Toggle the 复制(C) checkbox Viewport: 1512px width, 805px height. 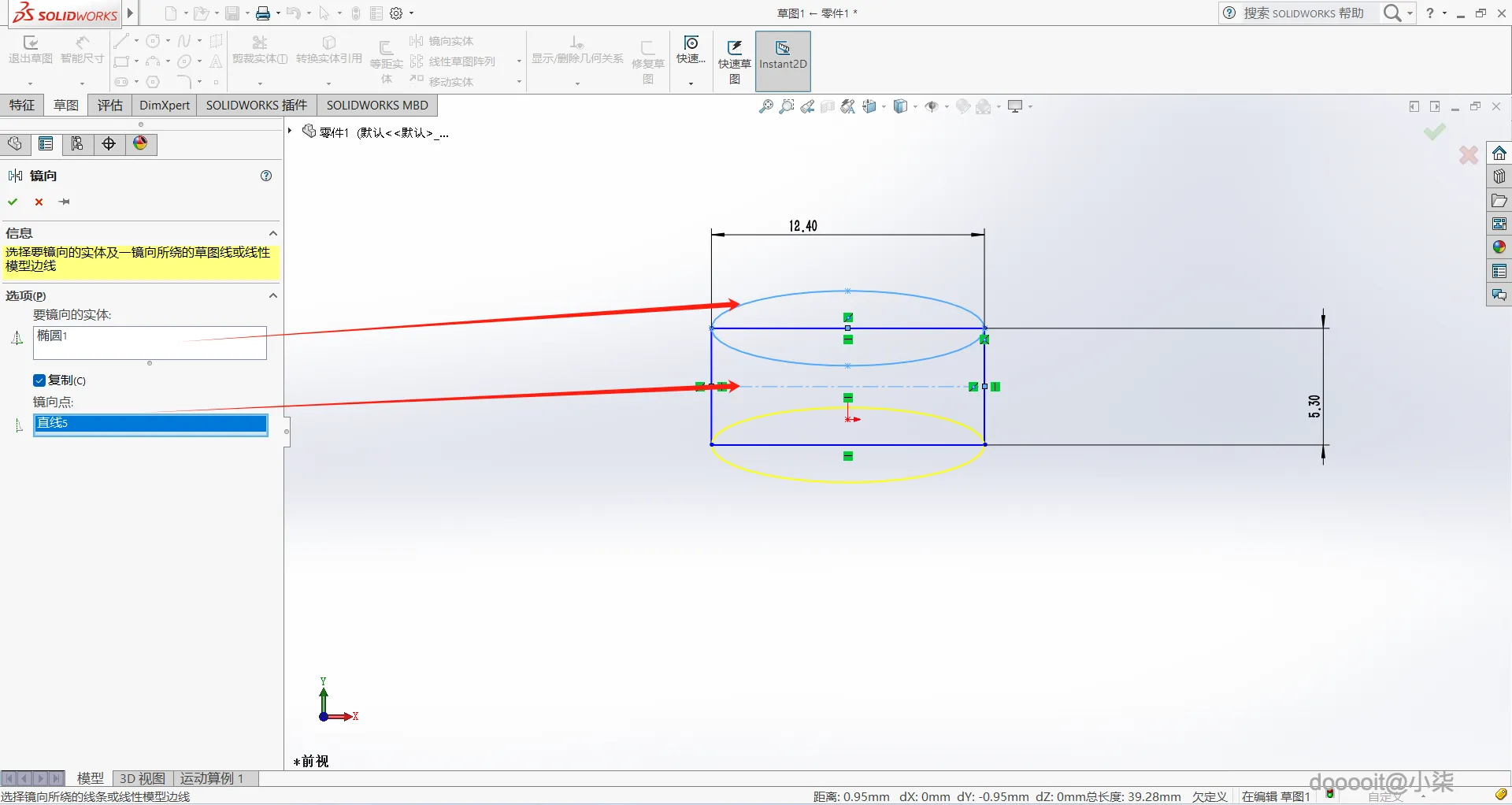[39, 380]
